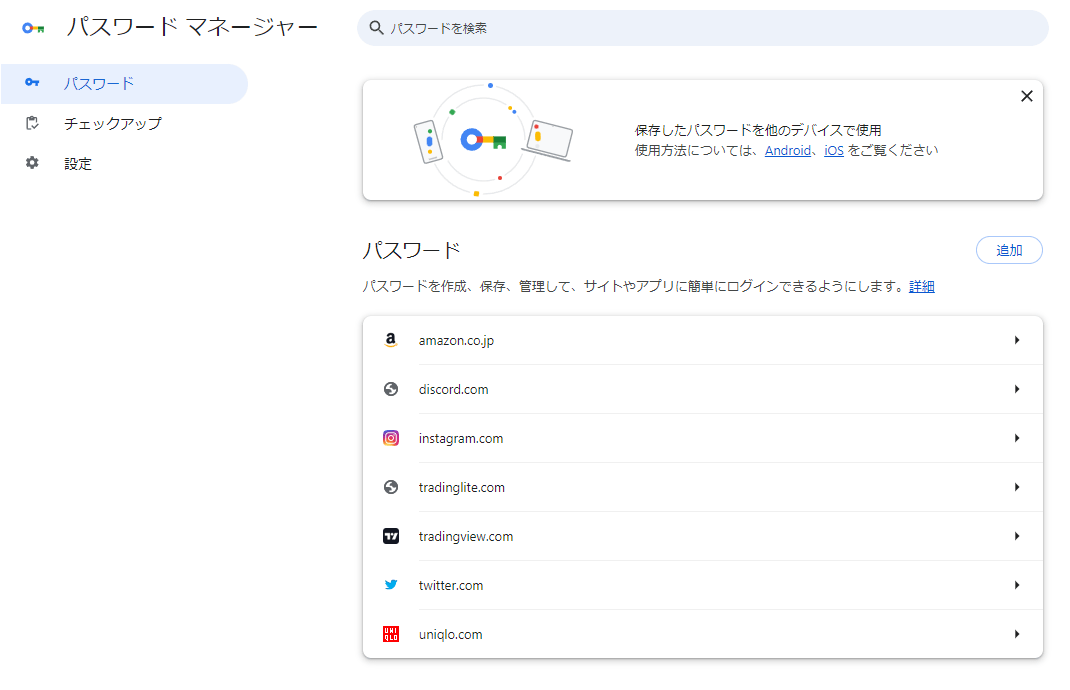Click the Password Manager key logo

coord(33,28)
